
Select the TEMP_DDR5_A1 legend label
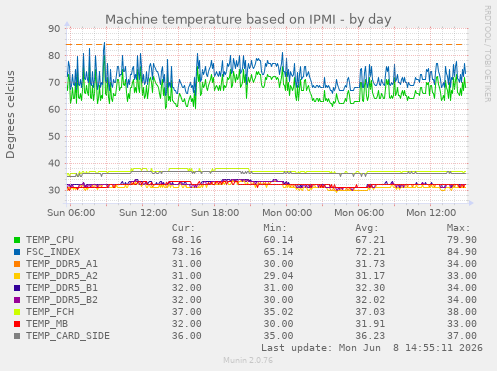point(62,264)
